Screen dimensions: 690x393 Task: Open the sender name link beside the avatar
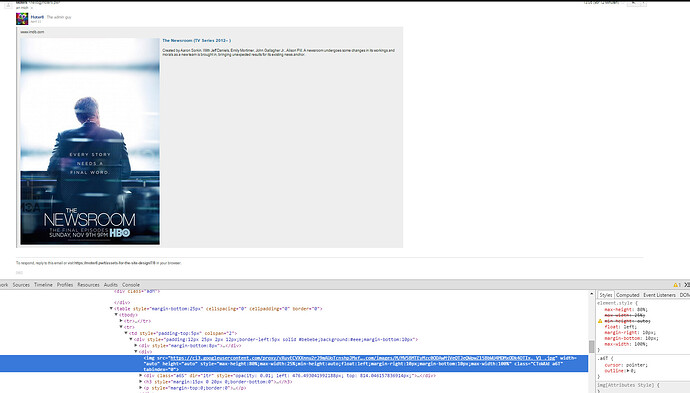37,17
